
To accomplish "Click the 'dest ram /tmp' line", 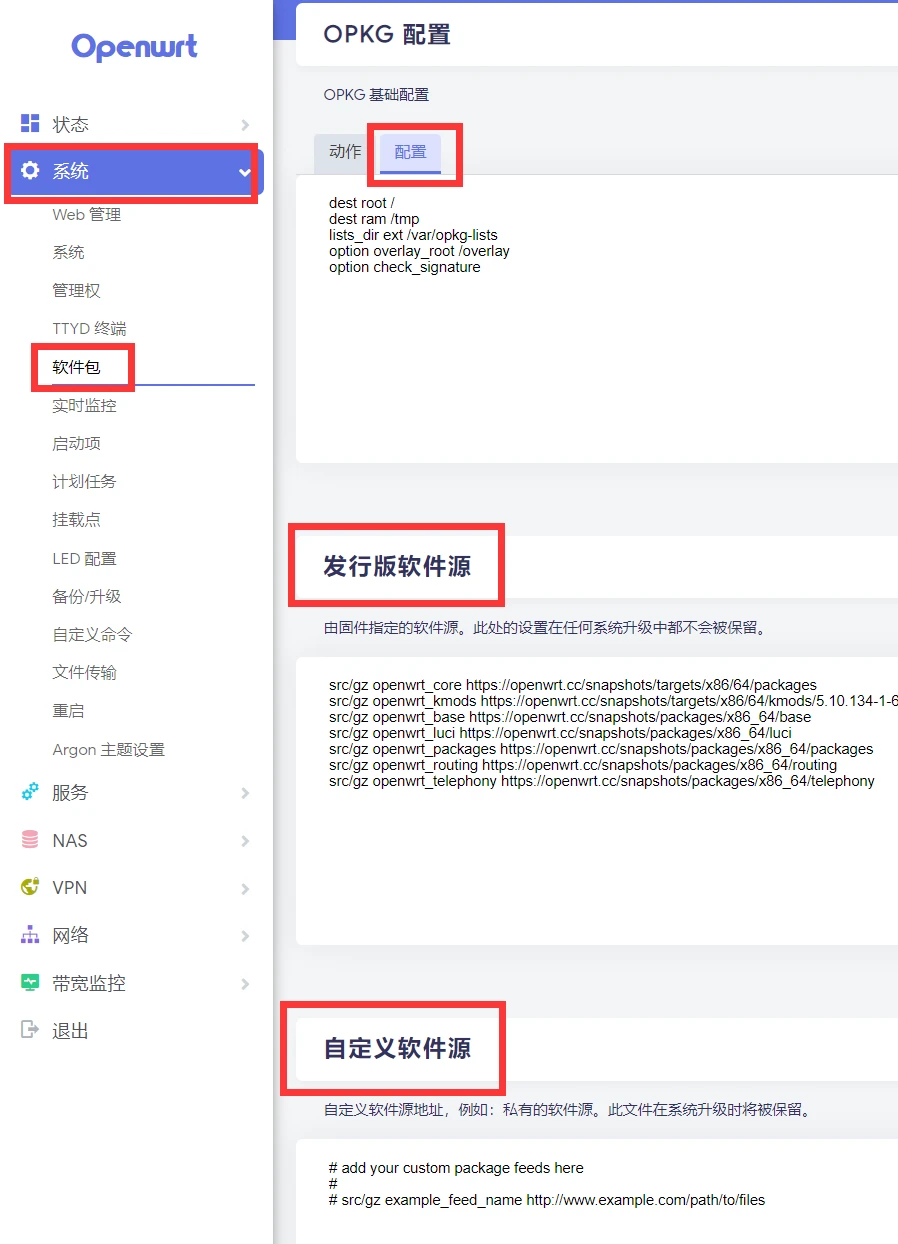I will point(374,219).
